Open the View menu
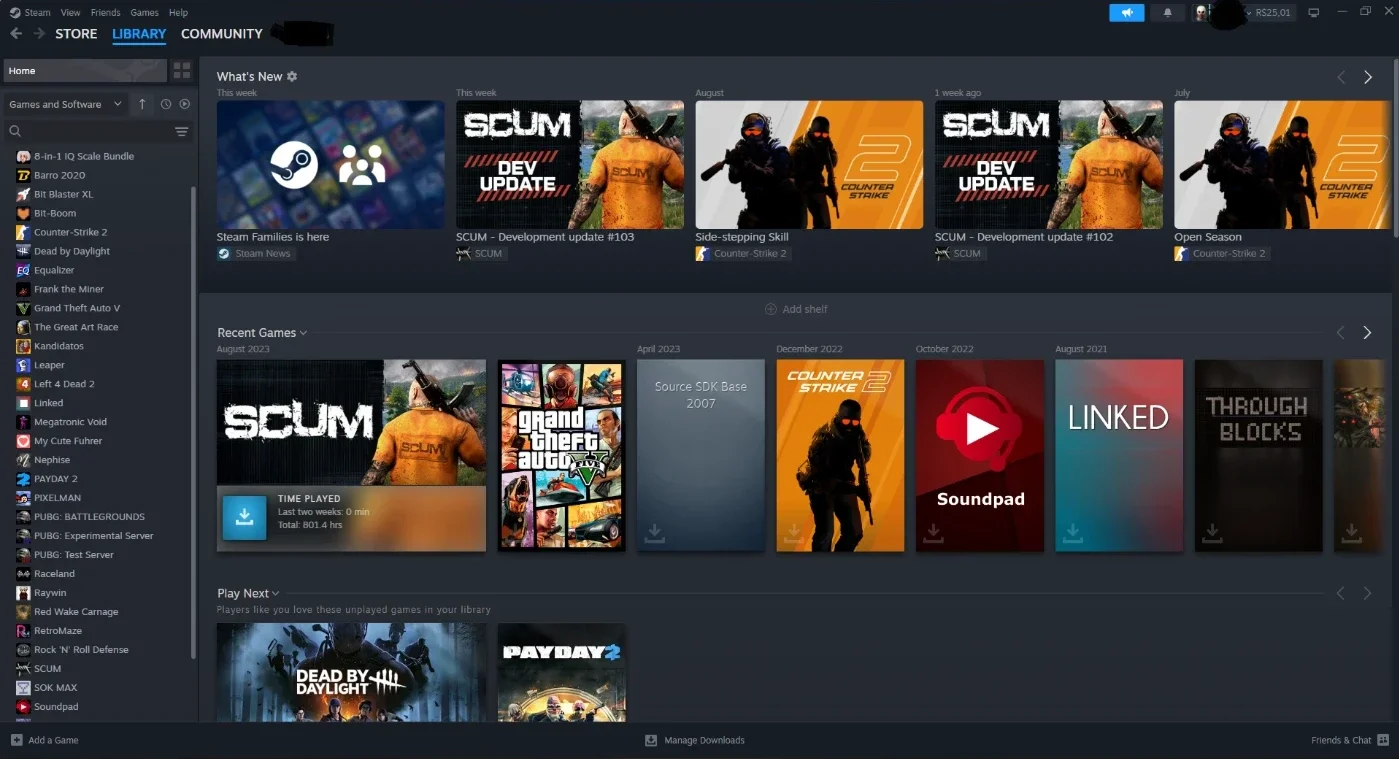Screen dimensions: 1399x759 (70, 12)
